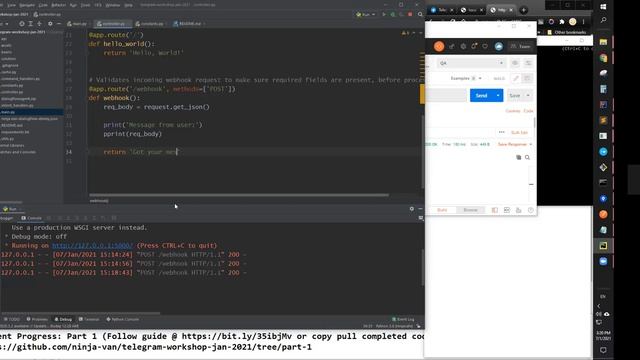Screen dimensions: 640x360
Task: Open the Run panel settings gear
Action: (411, 209)
